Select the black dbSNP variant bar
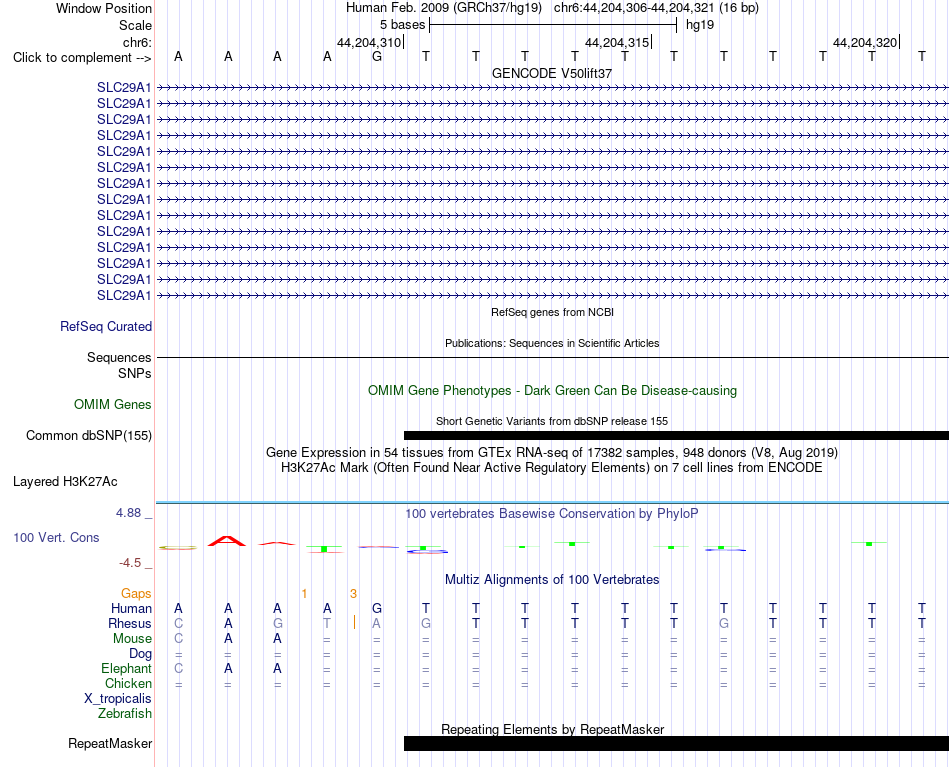Viewport: 950px width, 767px height. coord(676,436)
